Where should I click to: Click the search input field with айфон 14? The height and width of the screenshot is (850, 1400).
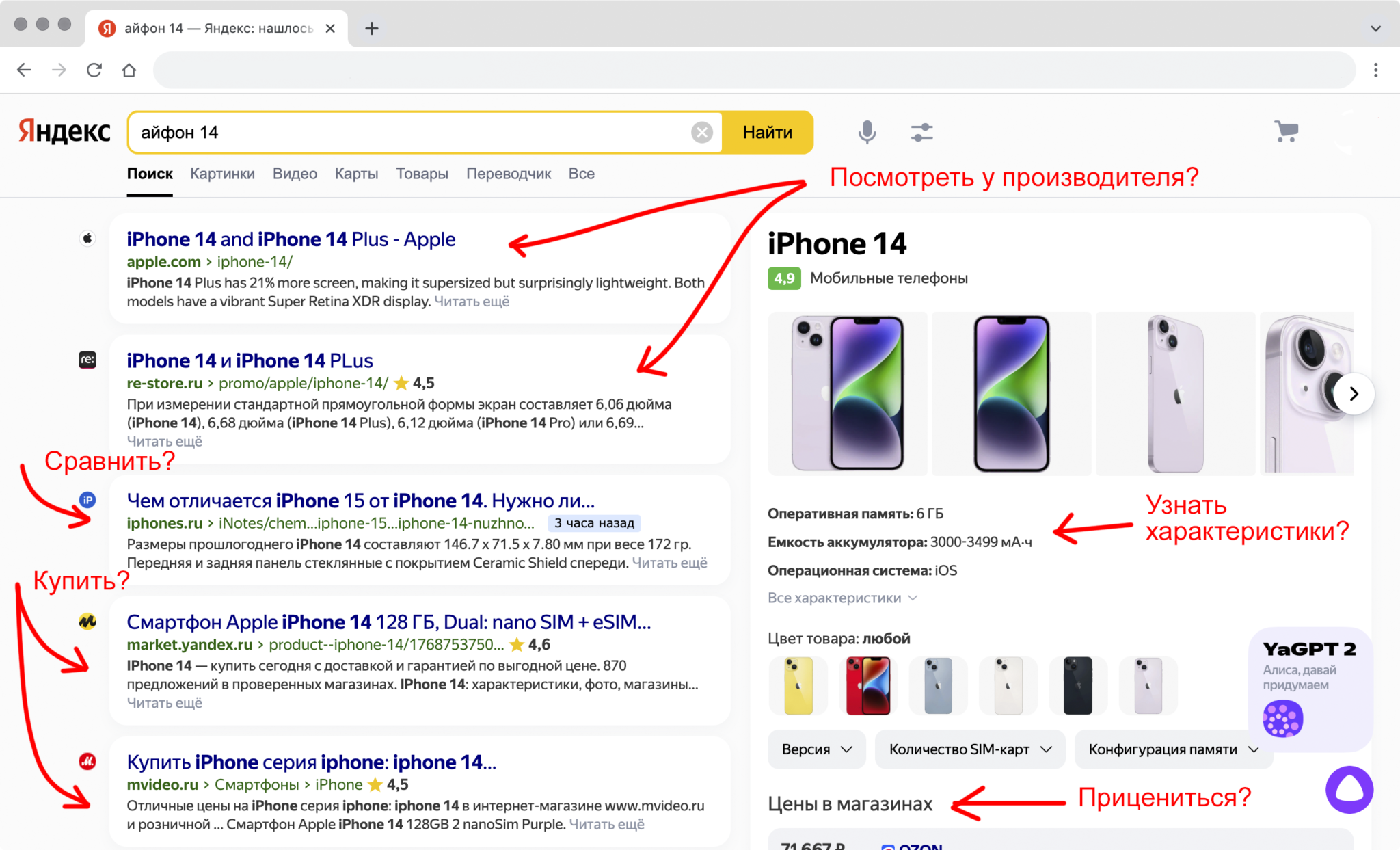pos(410,132)
